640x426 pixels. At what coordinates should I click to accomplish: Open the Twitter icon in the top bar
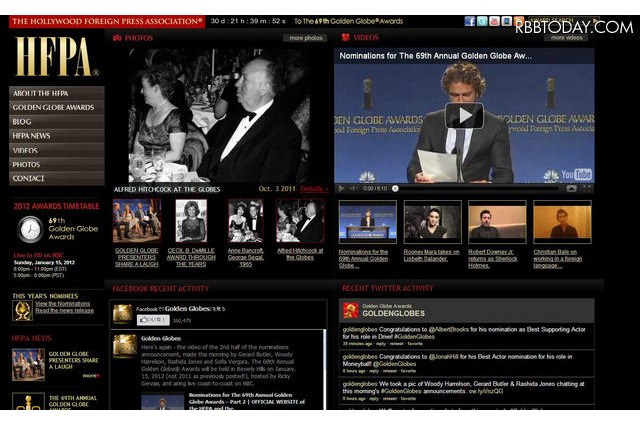point(482,21)
